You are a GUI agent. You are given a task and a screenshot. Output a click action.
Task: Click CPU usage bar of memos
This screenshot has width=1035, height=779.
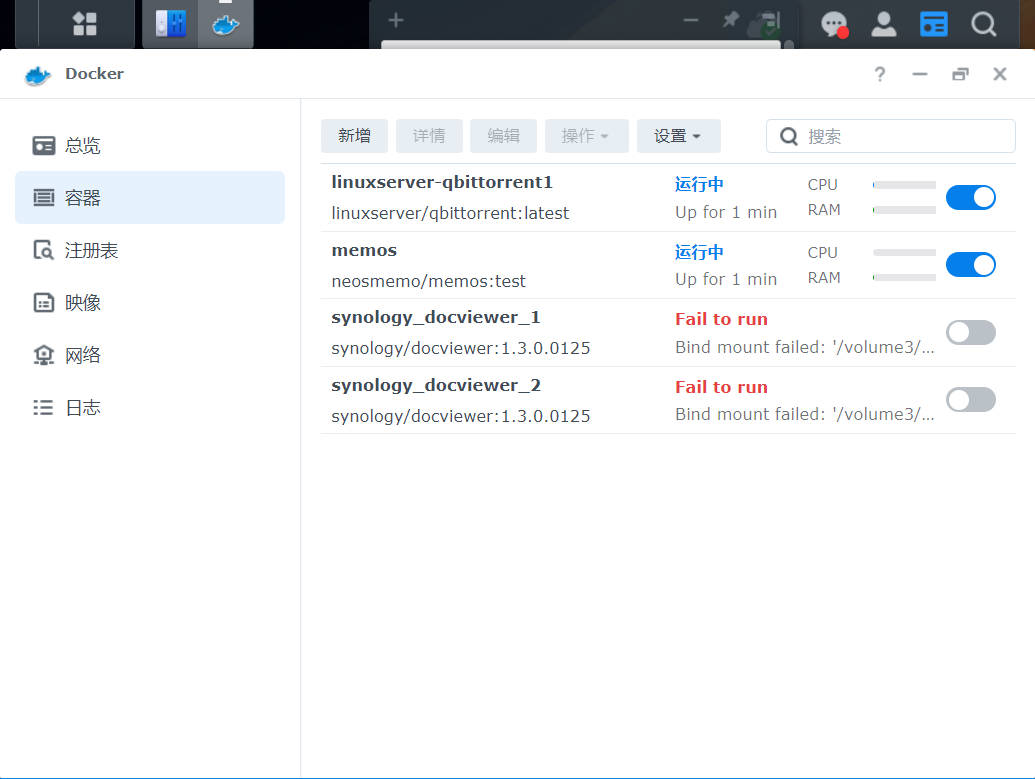(x=904, y=252)
